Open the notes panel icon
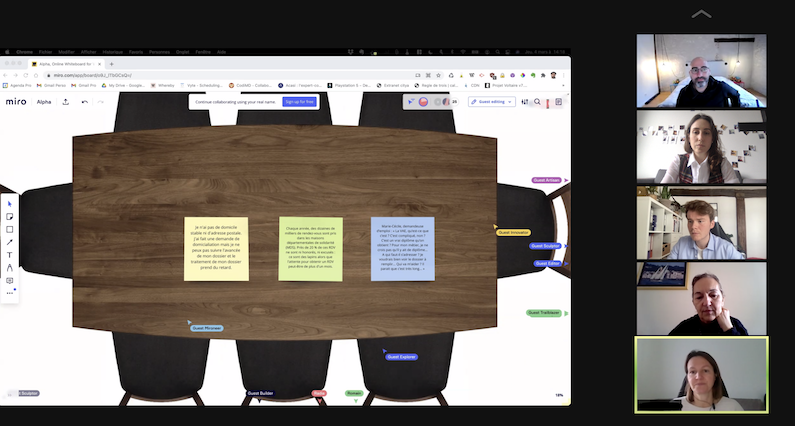This screenshot has width=795, height=426. tap(559, 102)
